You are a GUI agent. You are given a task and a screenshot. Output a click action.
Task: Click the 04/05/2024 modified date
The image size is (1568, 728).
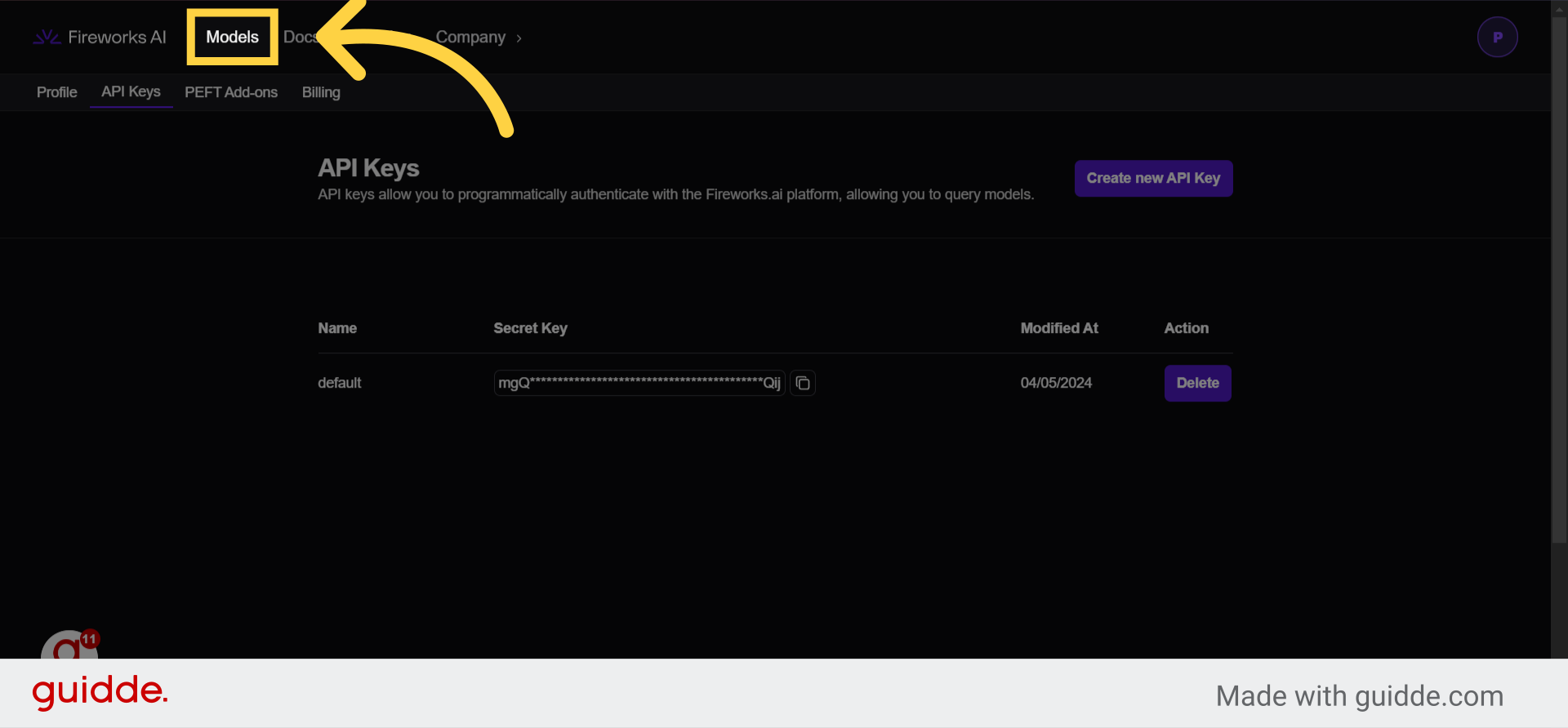(x=1056, y=383)
